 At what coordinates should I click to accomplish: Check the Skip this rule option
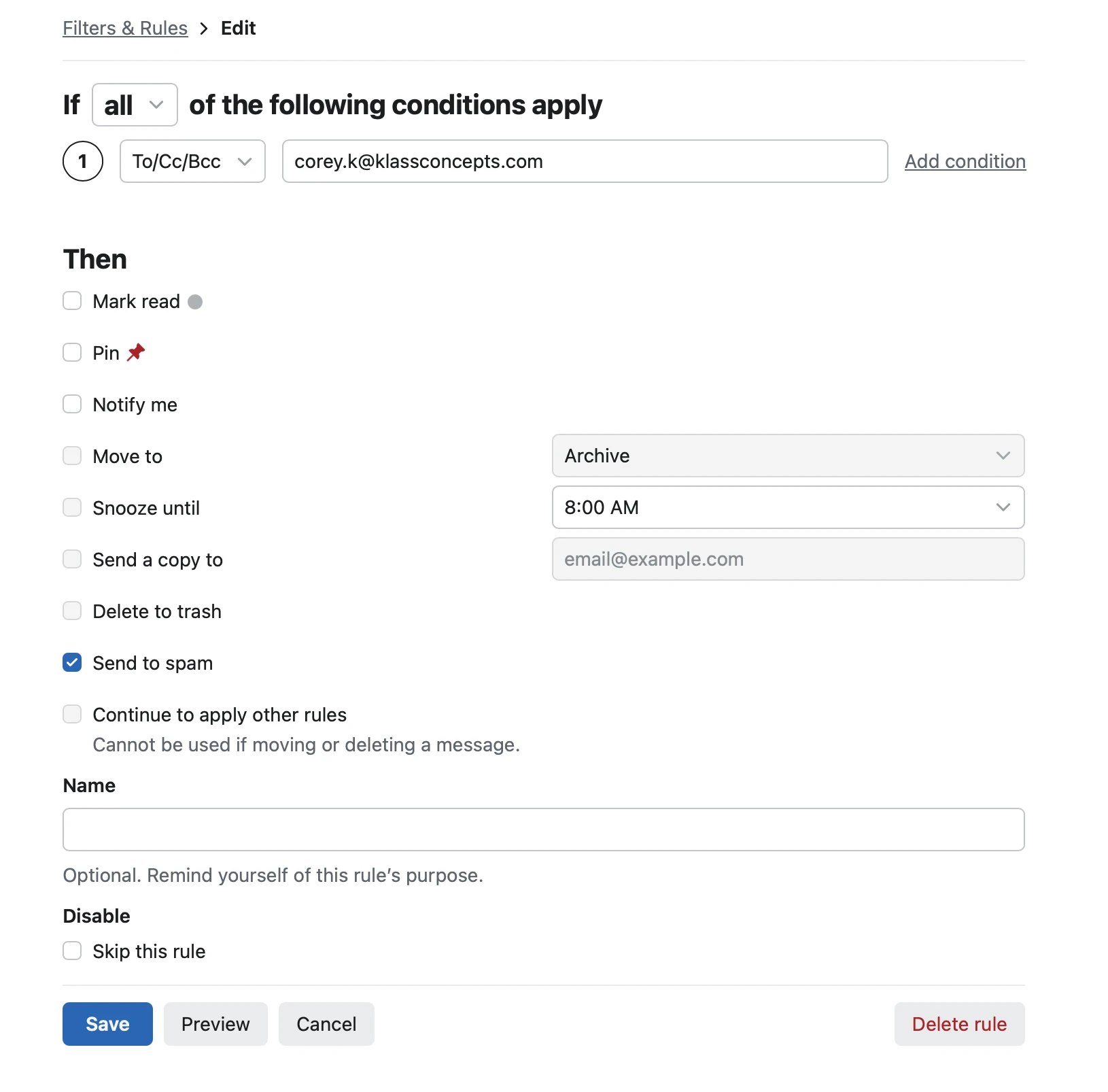tap(72, 951)
